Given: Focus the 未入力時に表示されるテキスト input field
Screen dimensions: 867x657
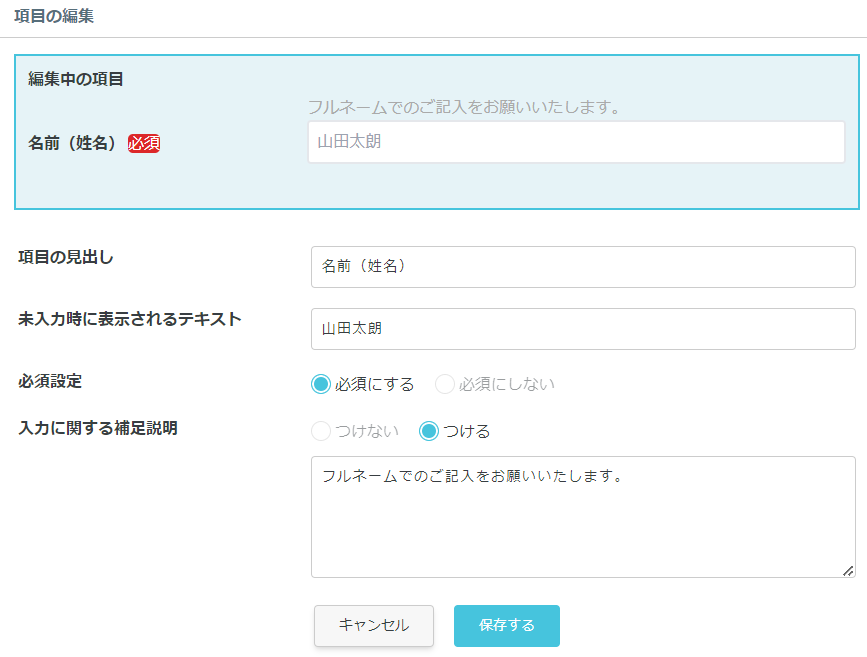Looking at the screenshot, I should click(x=583, y=328).
